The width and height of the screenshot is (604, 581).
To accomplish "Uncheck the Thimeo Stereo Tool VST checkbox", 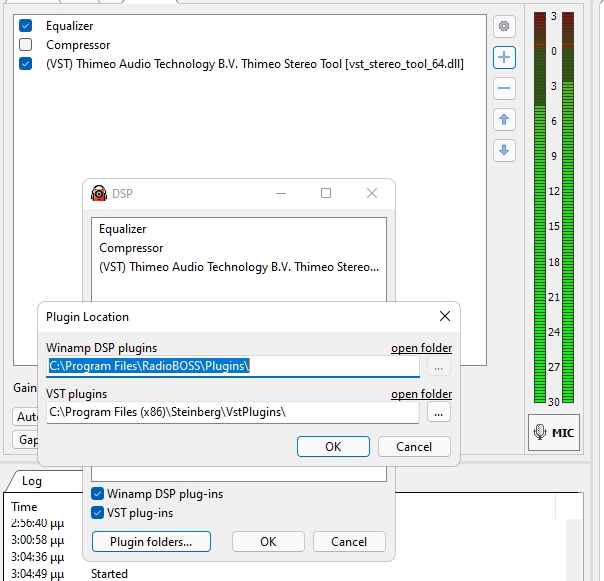I will coord(26,64).
